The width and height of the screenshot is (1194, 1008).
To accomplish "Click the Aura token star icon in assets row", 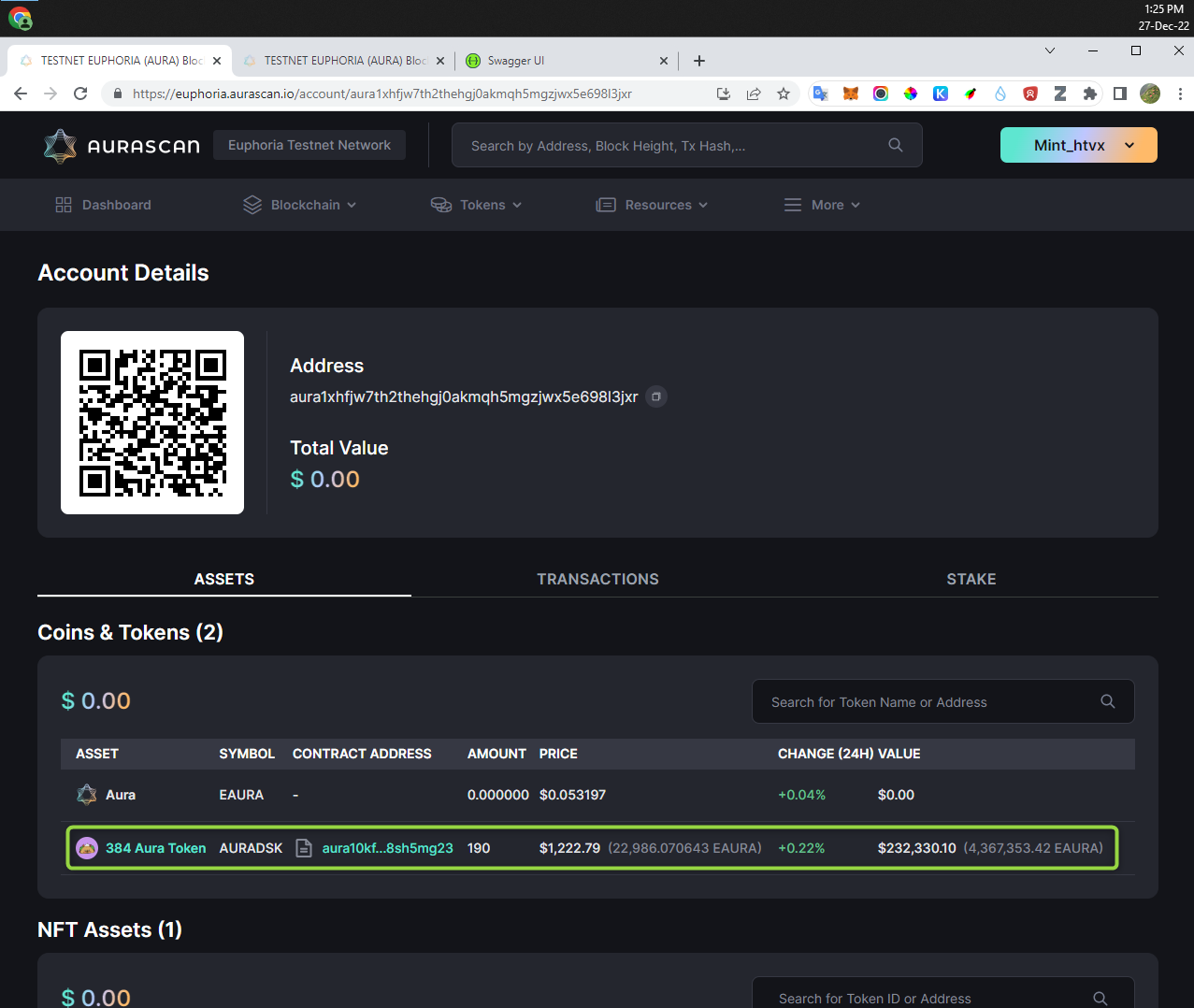I will point(86,794).
